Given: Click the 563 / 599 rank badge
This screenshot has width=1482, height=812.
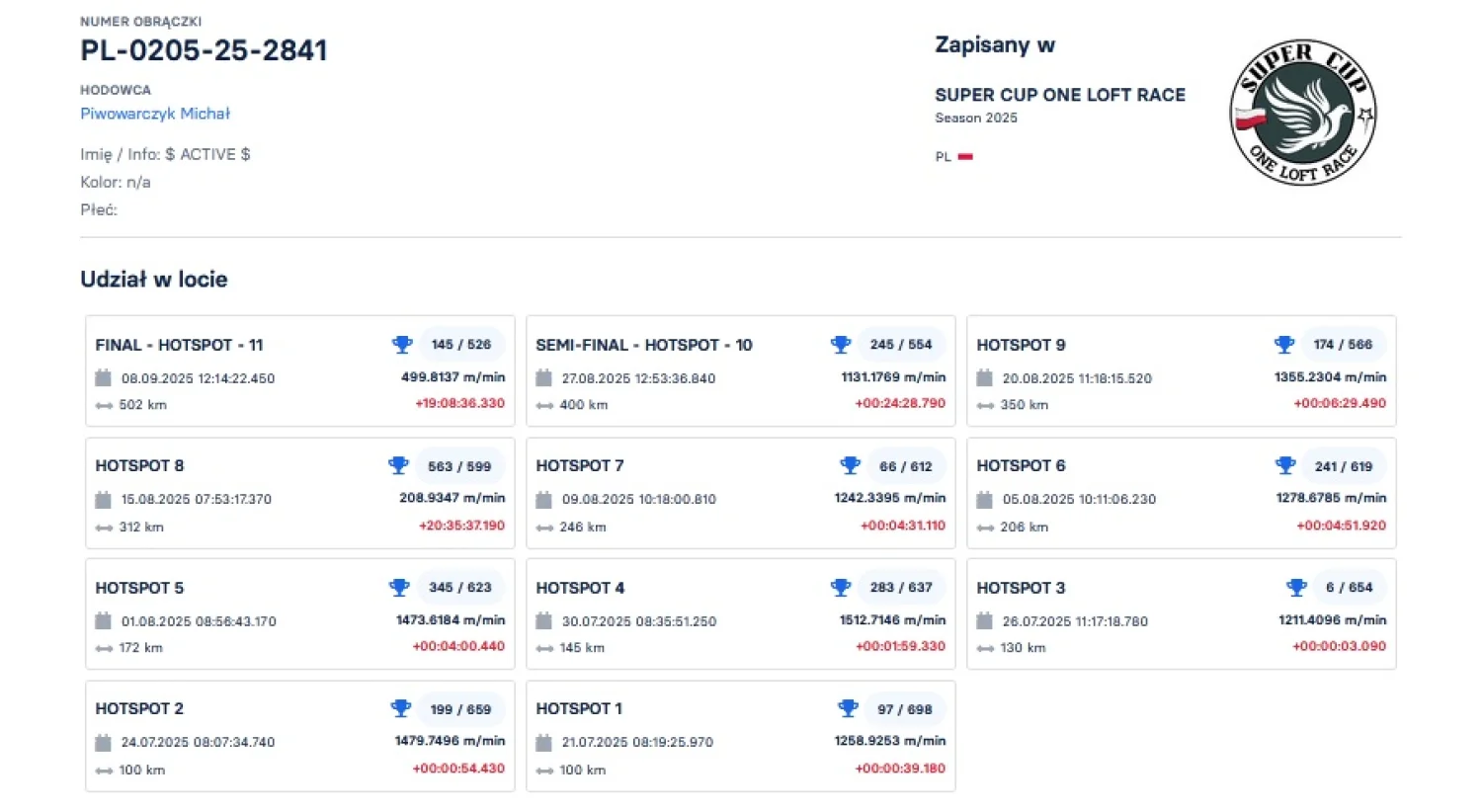Looking at the screenshot, I should (459, 466).
